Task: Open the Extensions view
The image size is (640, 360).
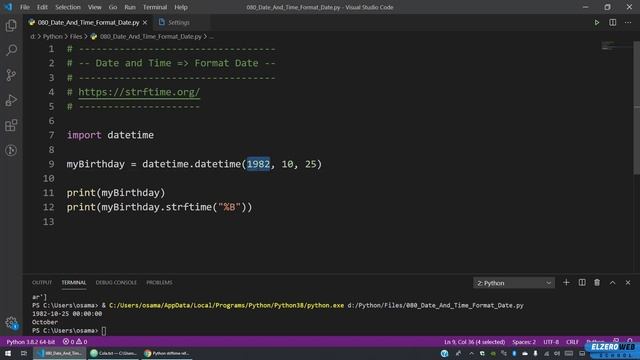Action: (11, 125)
